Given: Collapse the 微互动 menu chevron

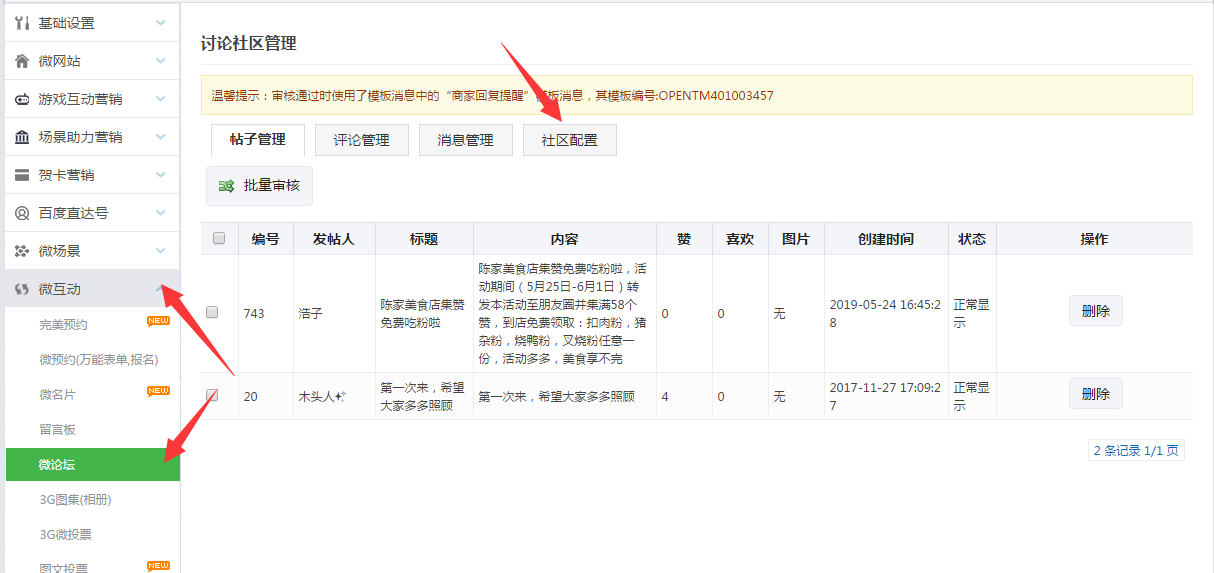Looking at the screenshot, I should (160, 289).
